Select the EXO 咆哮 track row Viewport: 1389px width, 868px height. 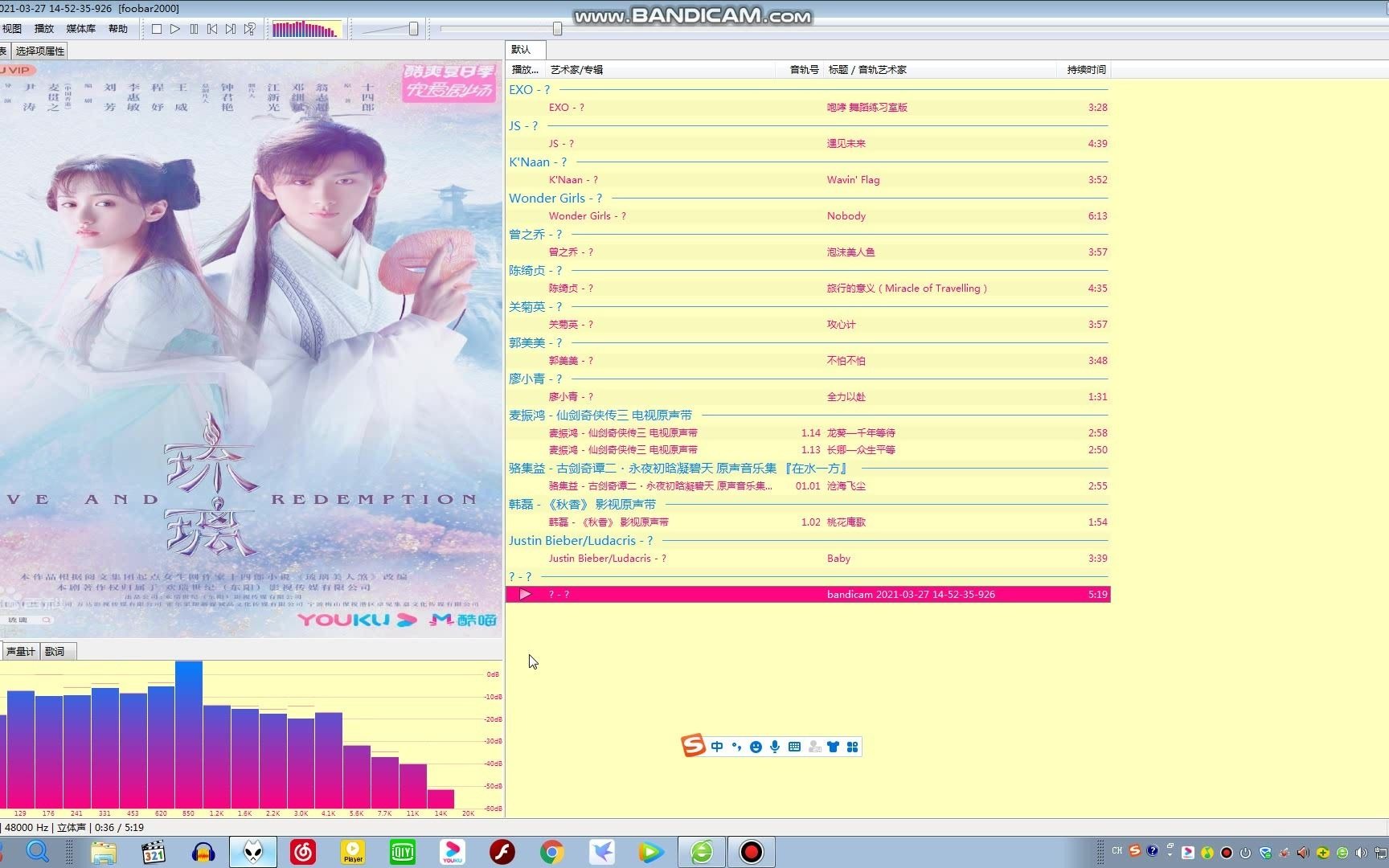click(808, 107)
